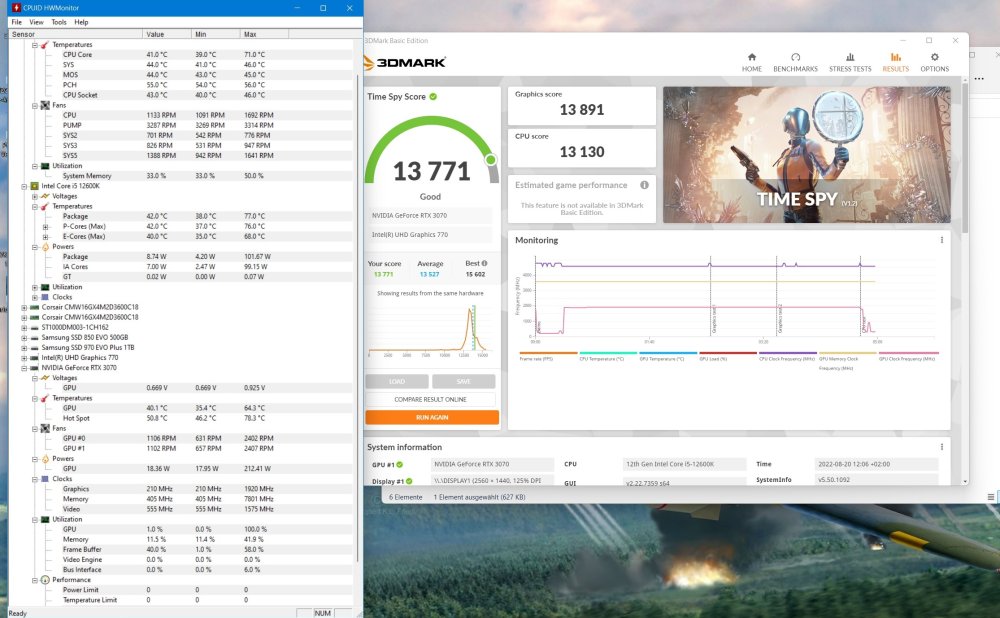
Task: Open the STRESS TESTS section
Action: pyautogui.click(x=850, y=62)
